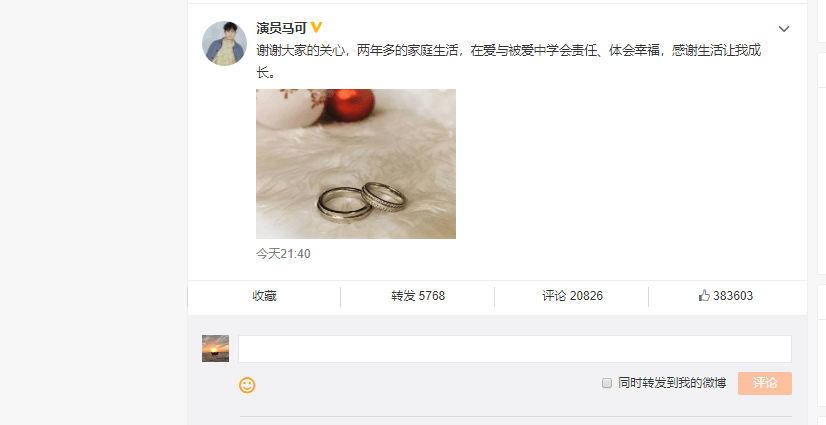Tick the 同时转发到我的微博 checkbox
The width and height of the screenshot is (826, 425).
click(x=607, y=383)
